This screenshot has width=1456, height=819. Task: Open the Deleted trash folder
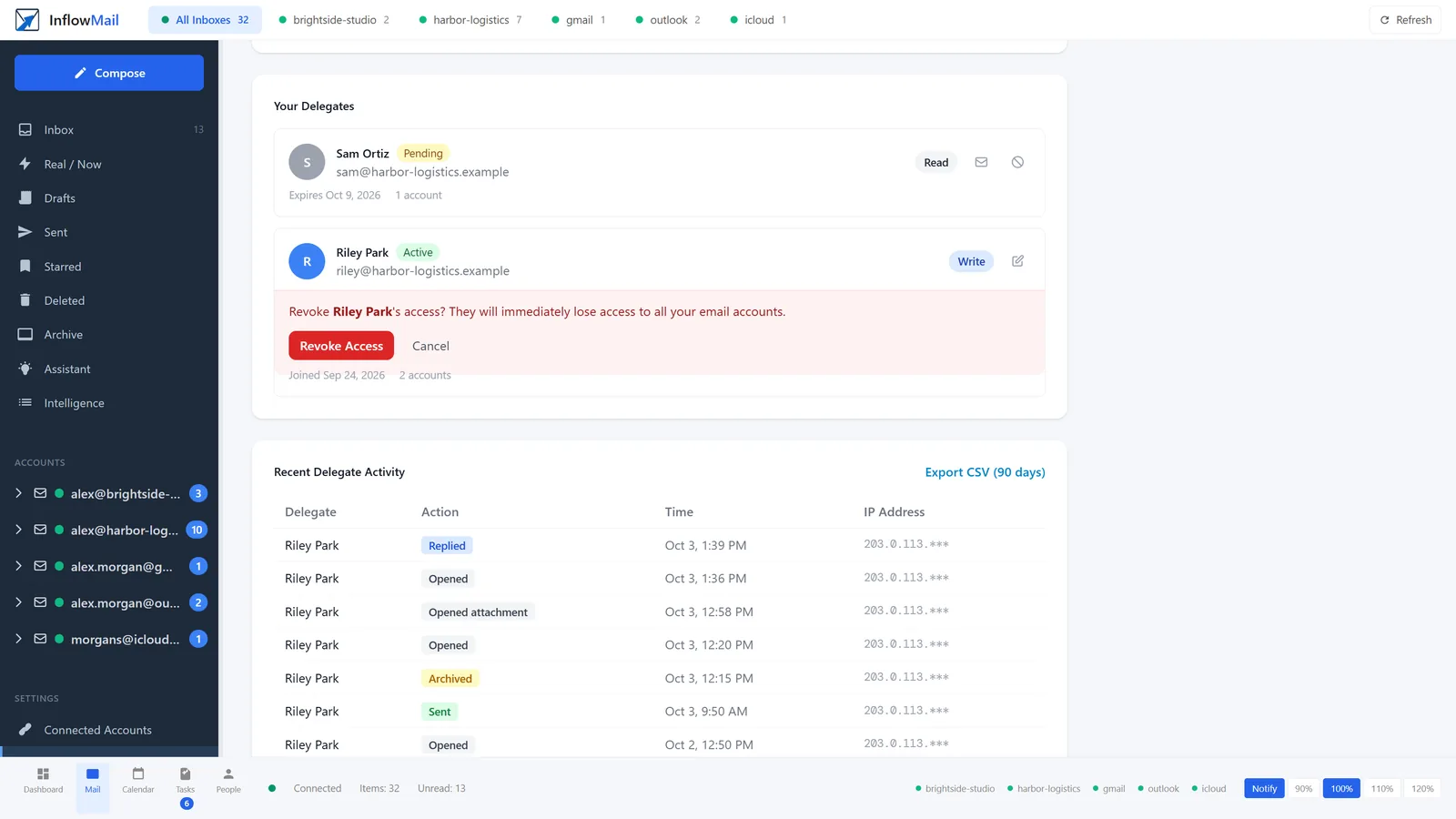pos(109,300)
